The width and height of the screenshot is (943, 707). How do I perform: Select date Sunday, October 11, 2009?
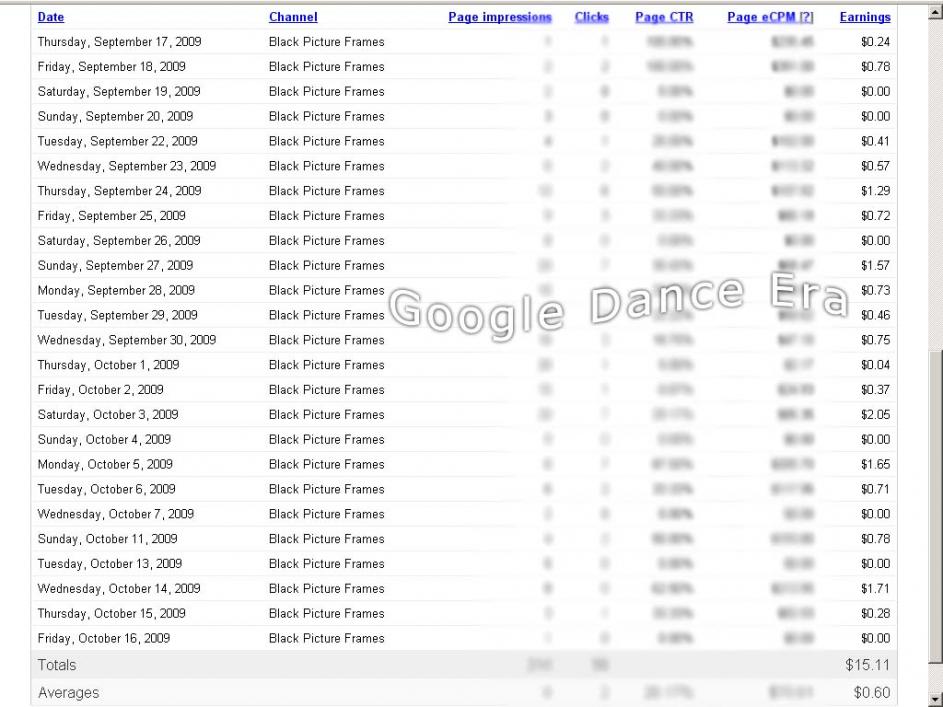[107, 539]
